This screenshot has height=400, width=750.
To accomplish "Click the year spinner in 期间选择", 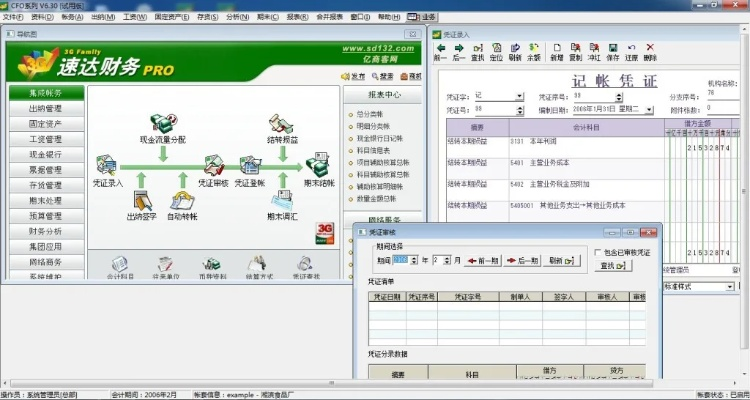I will (x=415, y=260).
